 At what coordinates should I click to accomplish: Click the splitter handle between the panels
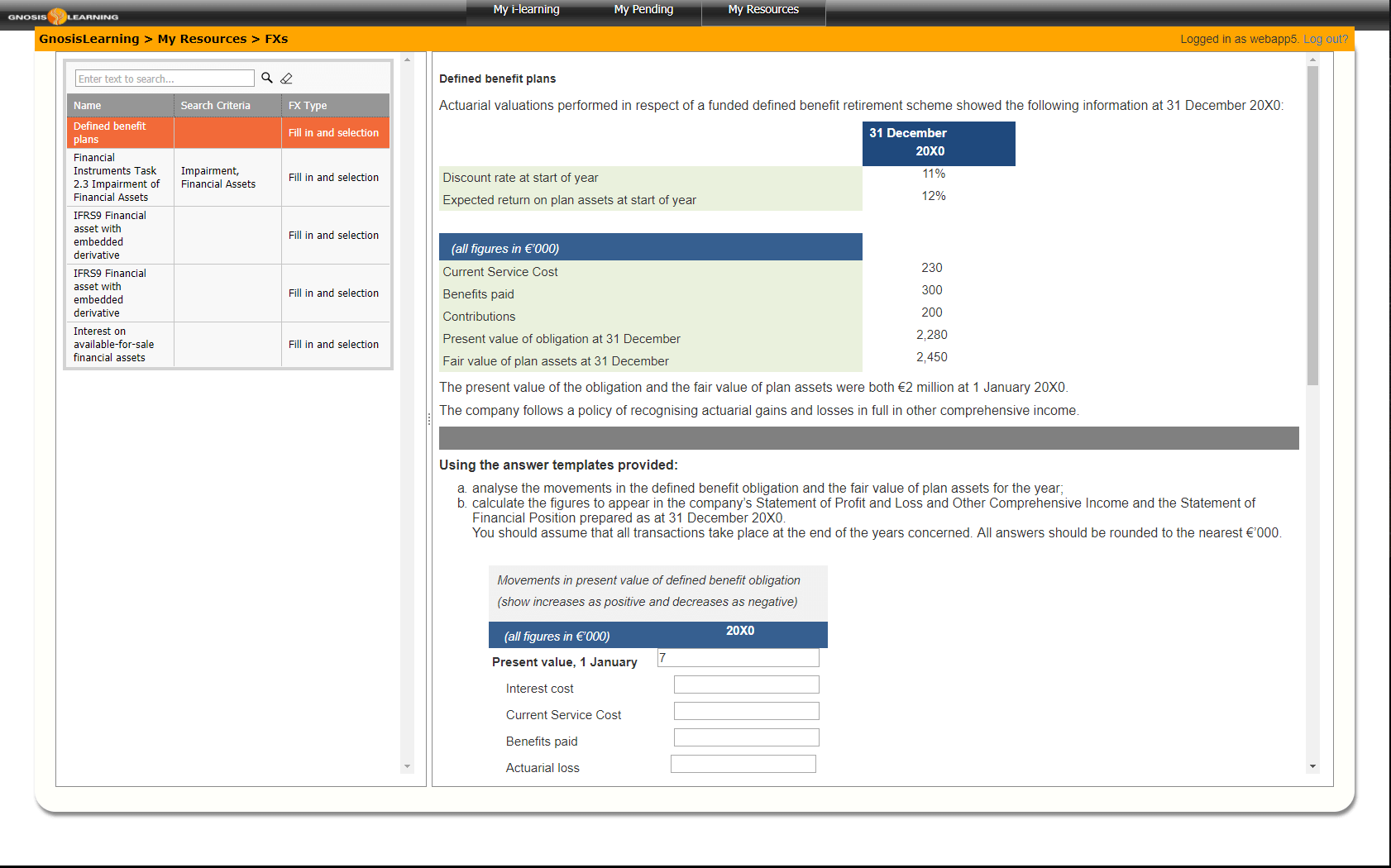coord(429,419)
